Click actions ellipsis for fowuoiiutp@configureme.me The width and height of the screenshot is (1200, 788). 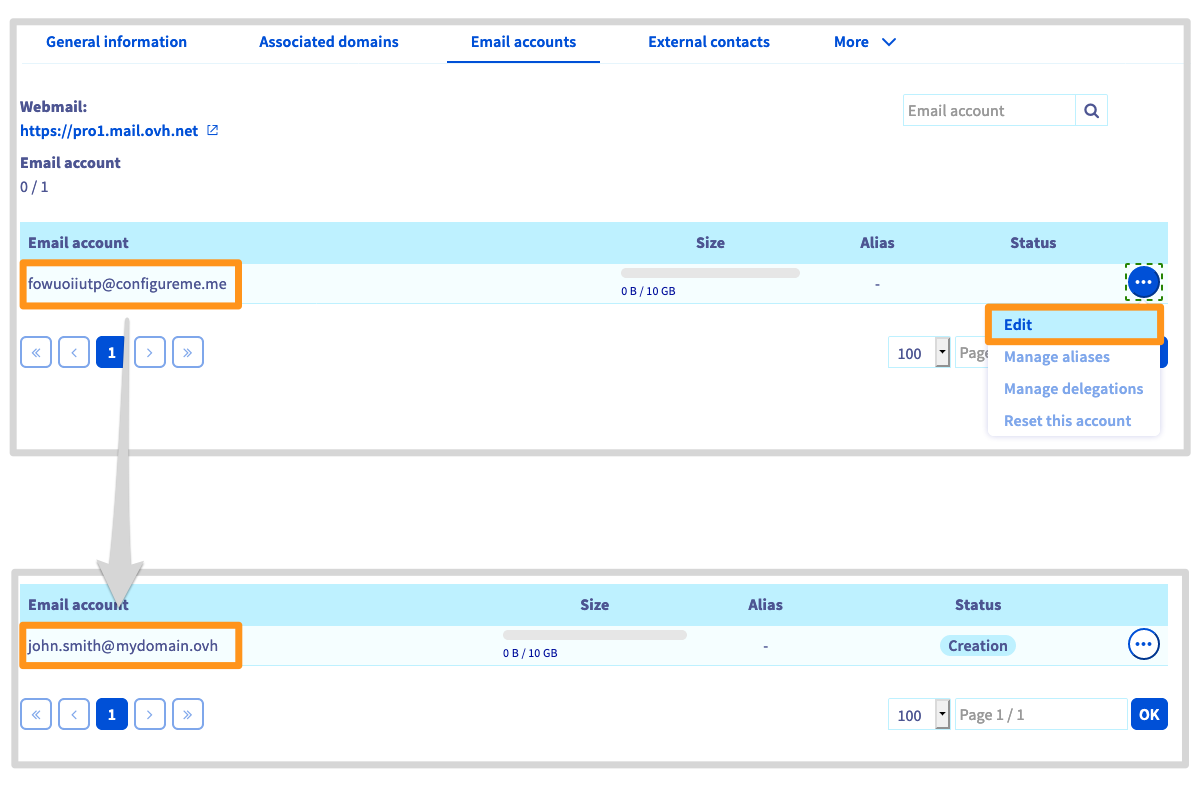[x=1143, y=283]
